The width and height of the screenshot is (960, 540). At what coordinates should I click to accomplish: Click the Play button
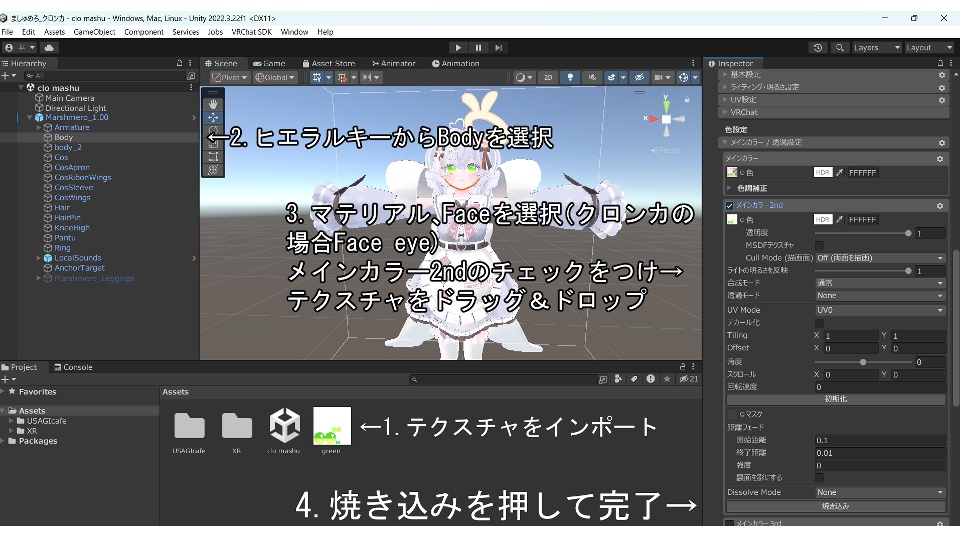pos(458,48)
